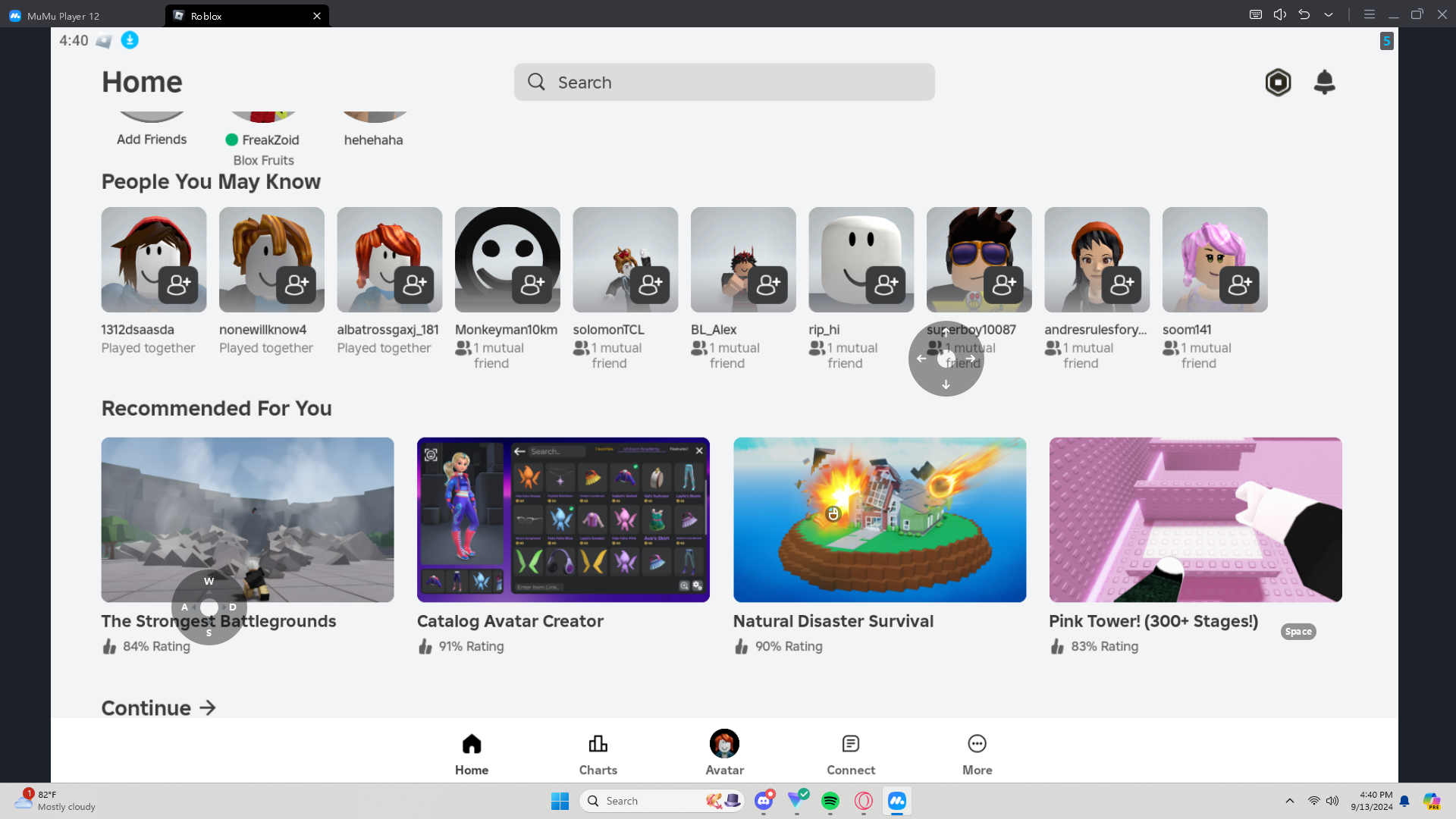Click the 91% Rating label
Screen dimensions: 1456x819
tap(471, 646)
